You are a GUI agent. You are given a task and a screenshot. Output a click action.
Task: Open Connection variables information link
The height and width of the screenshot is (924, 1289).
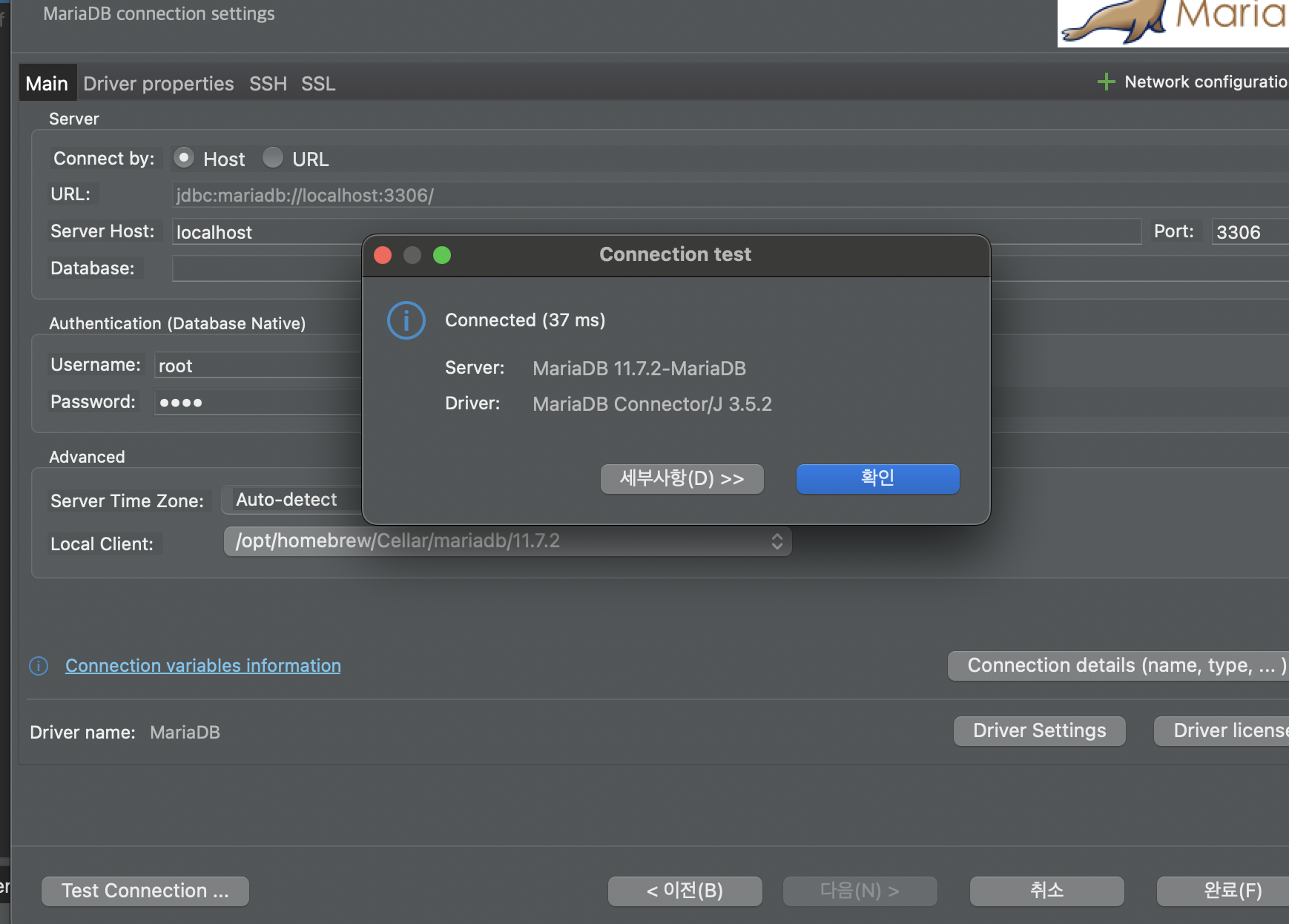[x=203, y=666]
